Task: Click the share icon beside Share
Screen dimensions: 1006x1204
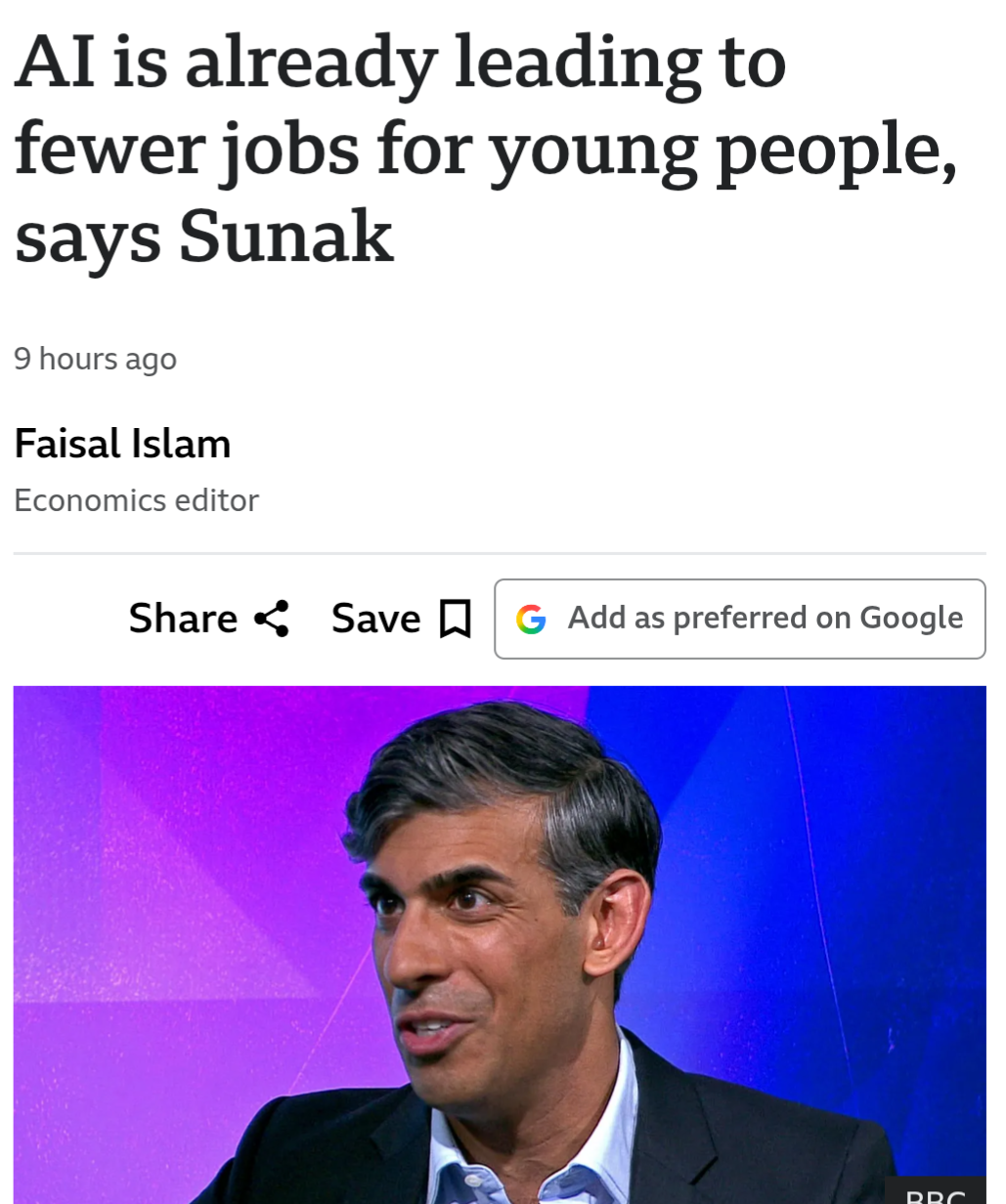Action: (271, 619)
